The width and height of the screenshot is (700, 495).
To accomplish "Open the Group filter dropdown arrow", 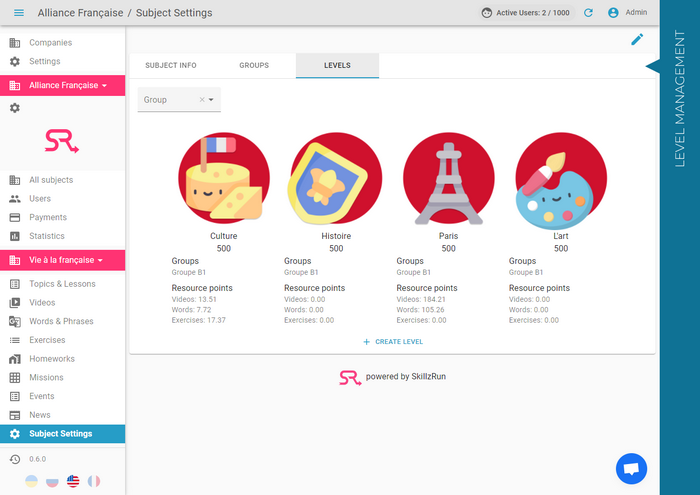I will point(211,100).
